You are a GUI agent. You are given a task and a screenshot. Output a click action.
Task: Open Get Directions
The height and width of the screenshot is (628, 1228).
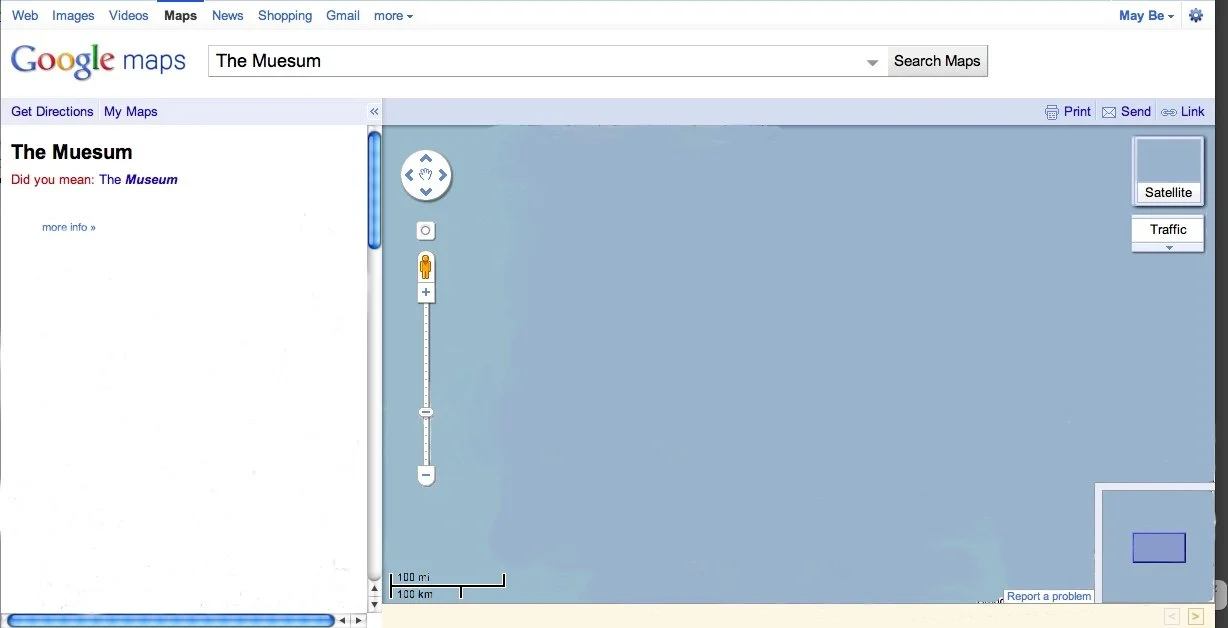click(x=52, y=112)
